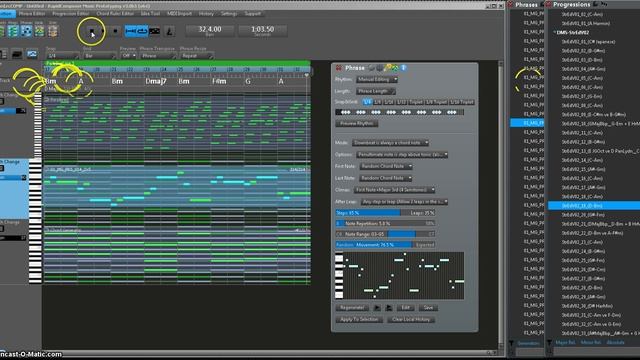The height and width of the screenshot is (360, 640).
Task: Open the Settings tab
Action: 229,13
